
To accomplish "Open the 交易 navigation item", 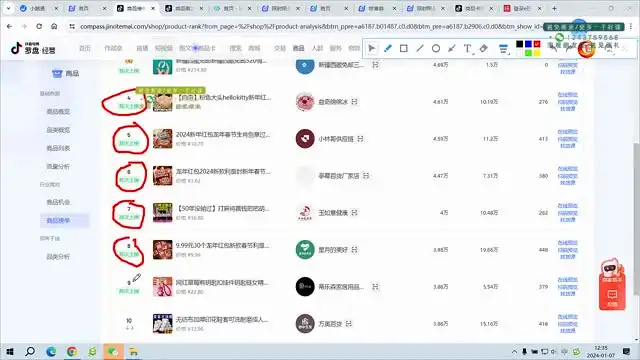I will (x=280, y=48).
